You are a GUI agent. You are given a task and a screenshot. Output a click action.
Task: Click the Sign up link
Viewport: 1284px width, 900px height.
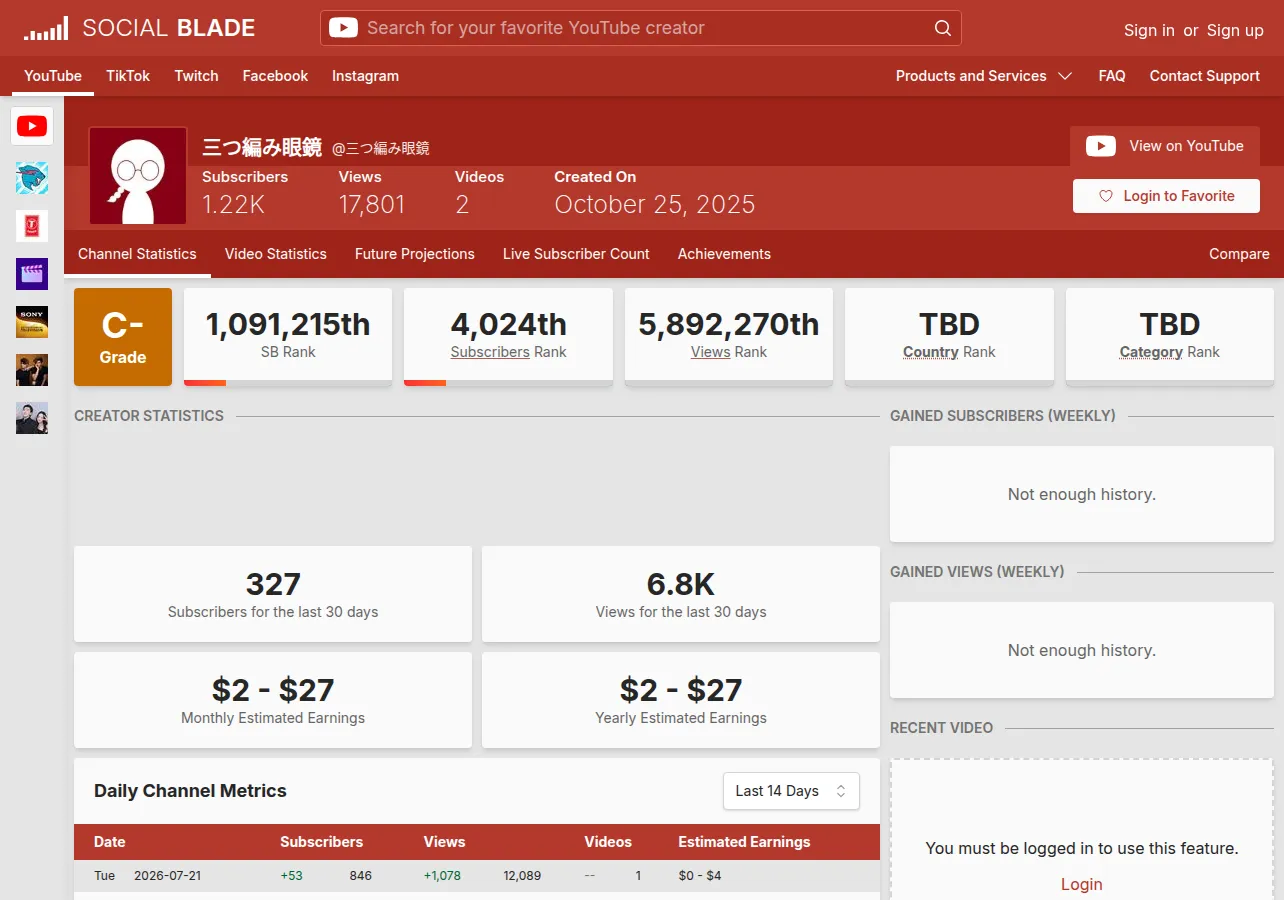click(1235, 30)
